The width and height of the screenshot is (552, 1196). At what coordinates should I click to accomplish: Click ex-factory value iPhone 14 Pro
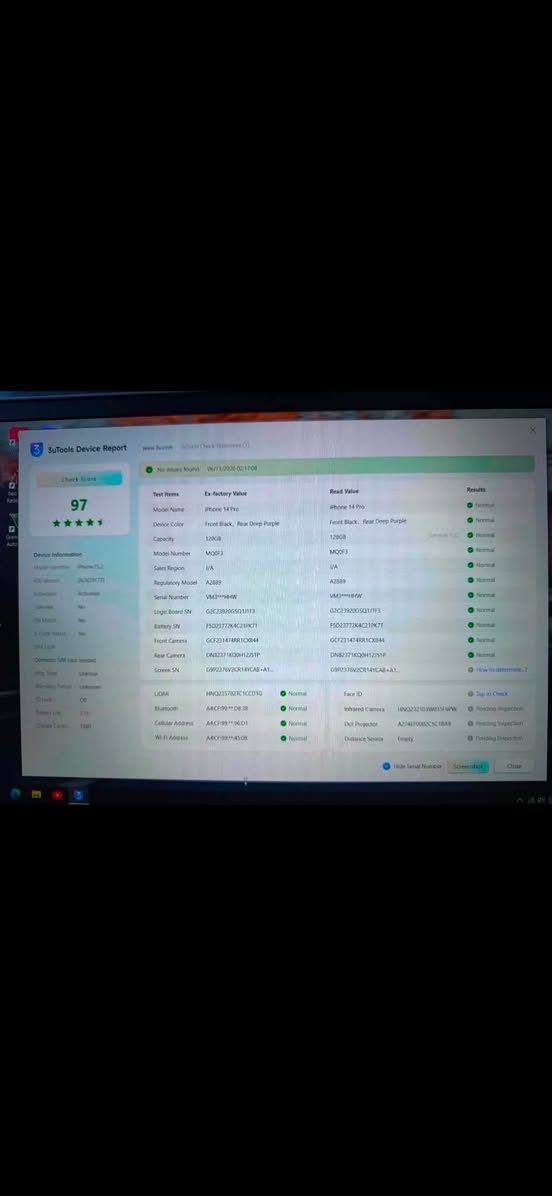point(222,509)
